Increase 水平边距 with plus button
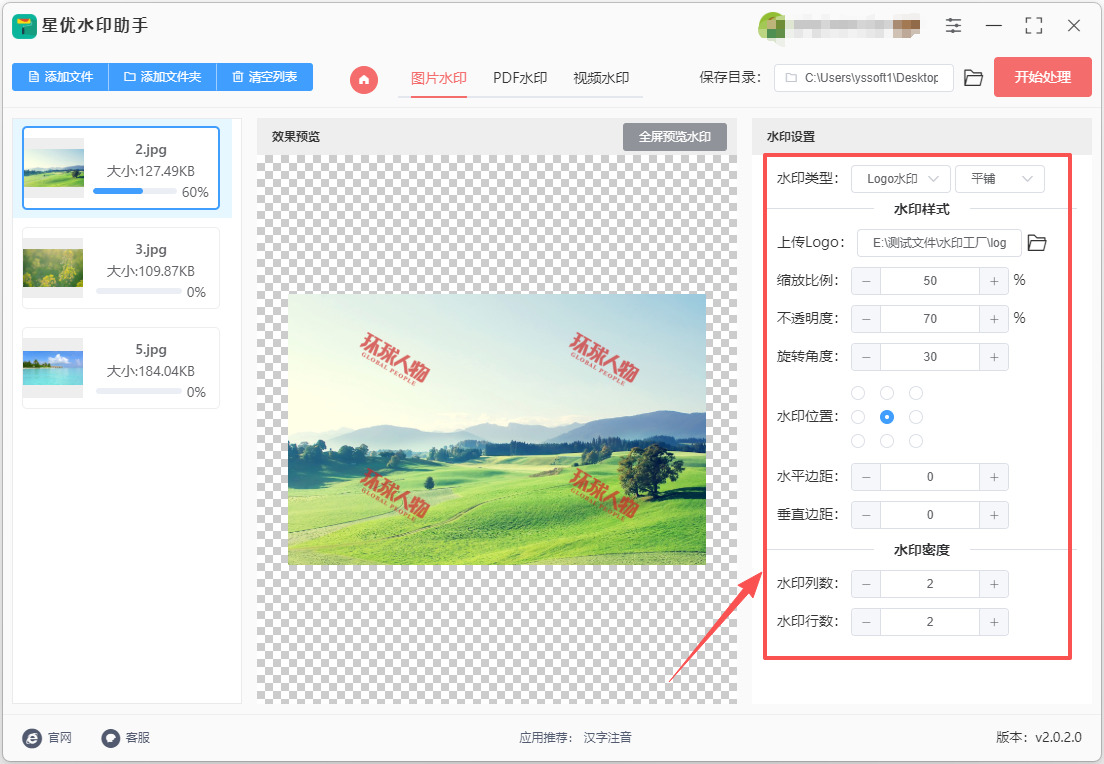The width and height of the screenshot is (1104, 764). (993, 477)
